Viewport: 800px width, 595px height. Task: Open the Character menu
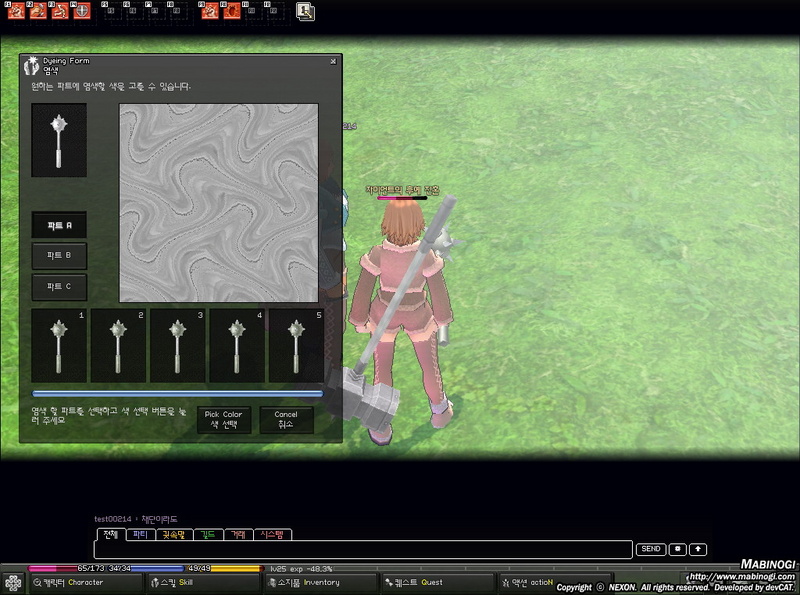[86, 582]
